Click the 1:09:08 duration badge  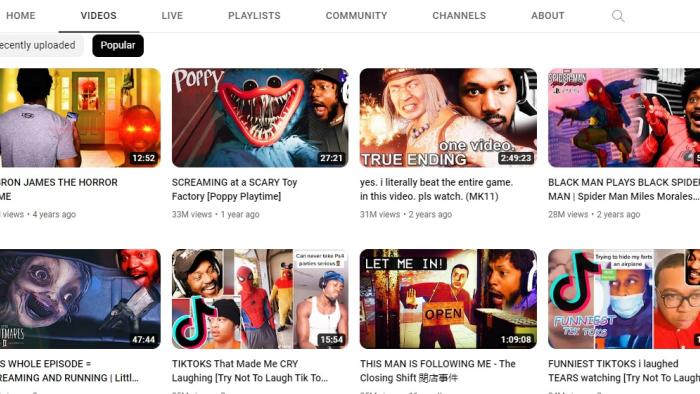tap(516, 340)
